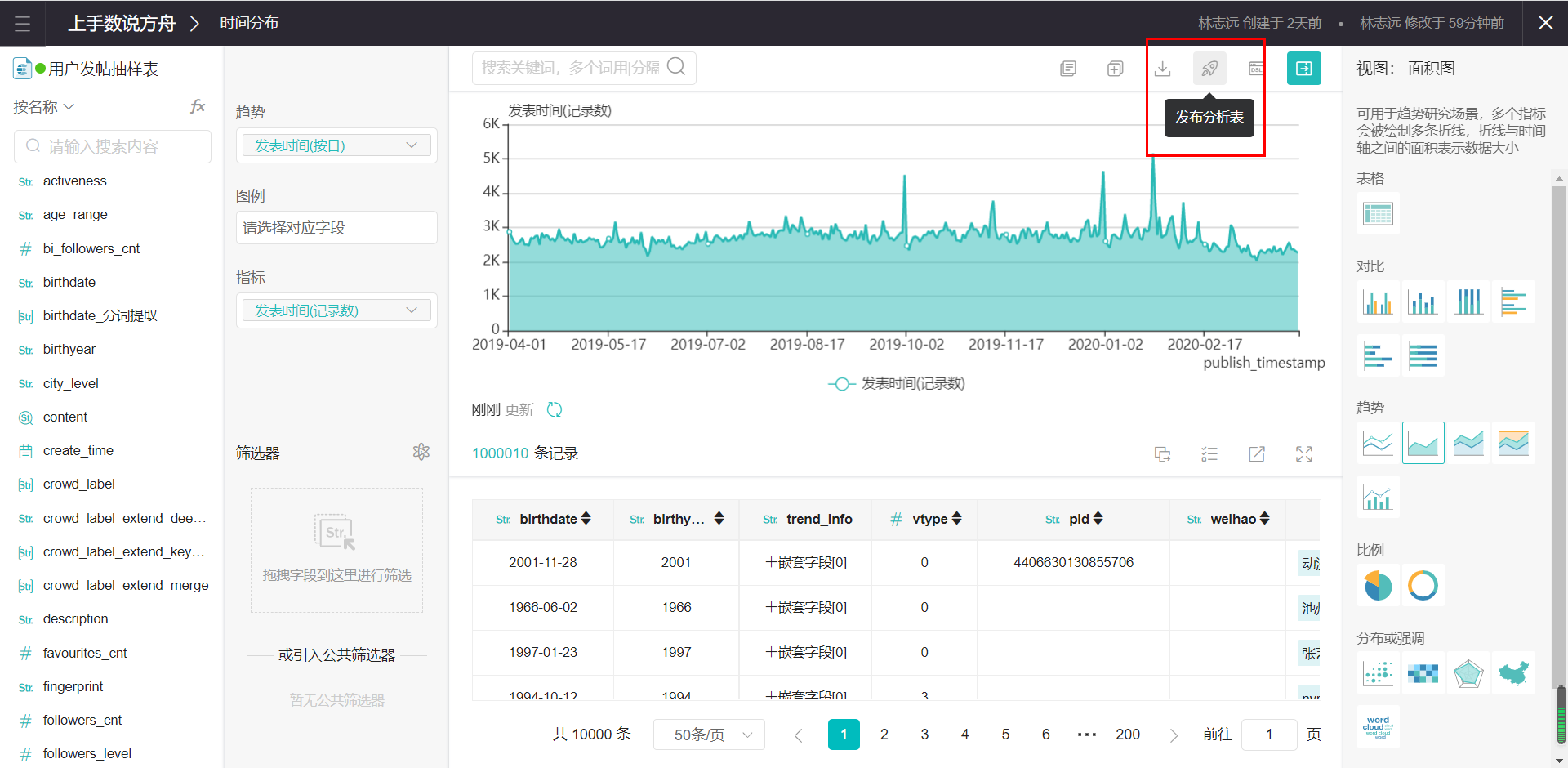Expand first row 嵌套字段[0] nested field

(805, 562)
